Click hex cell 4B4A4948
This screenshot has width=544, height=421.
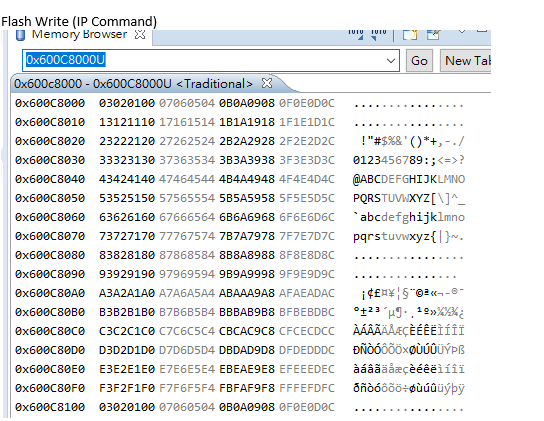coord(247,179)
